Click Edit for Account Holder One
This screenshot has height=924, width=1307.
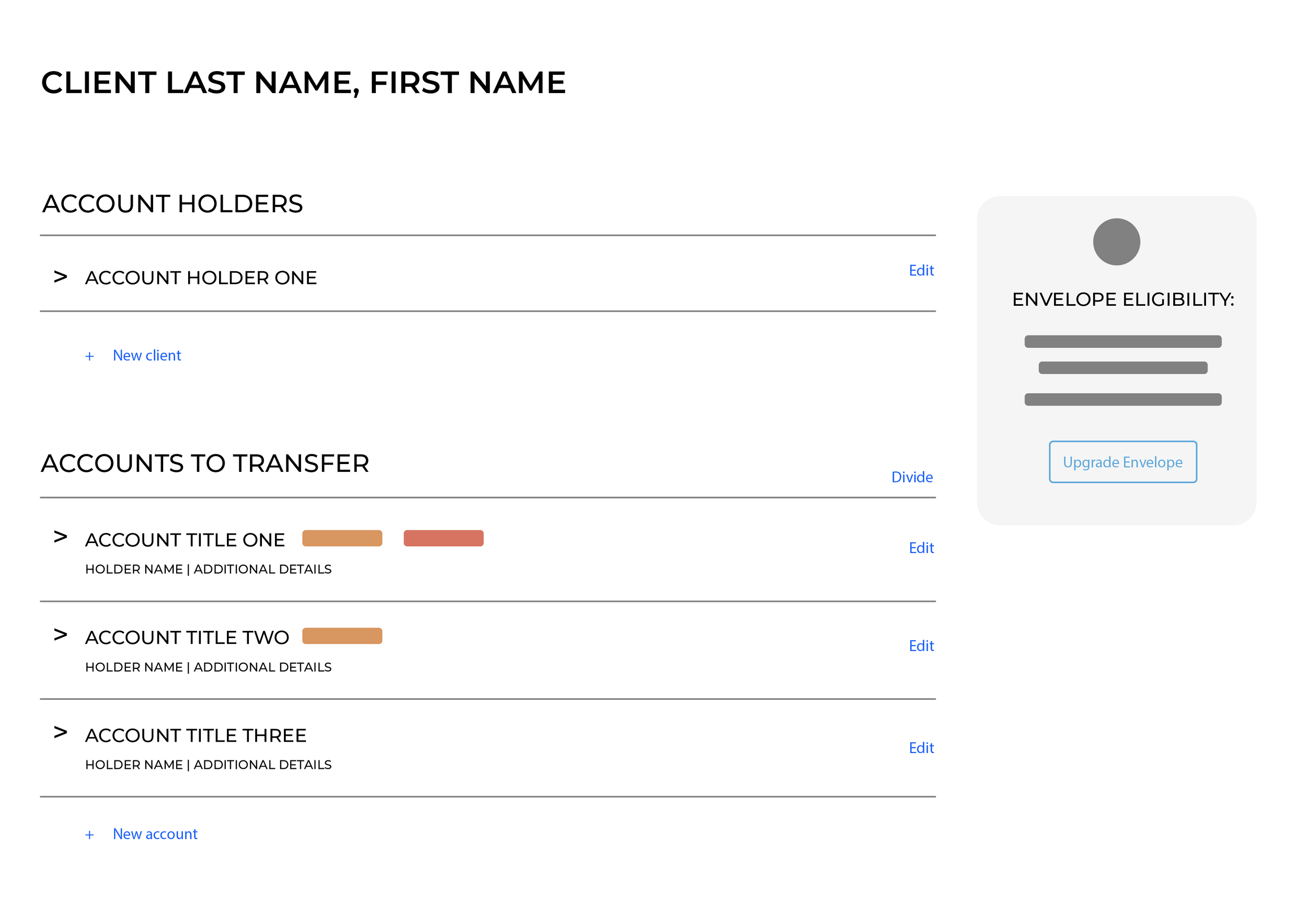(x=921, y=271)
